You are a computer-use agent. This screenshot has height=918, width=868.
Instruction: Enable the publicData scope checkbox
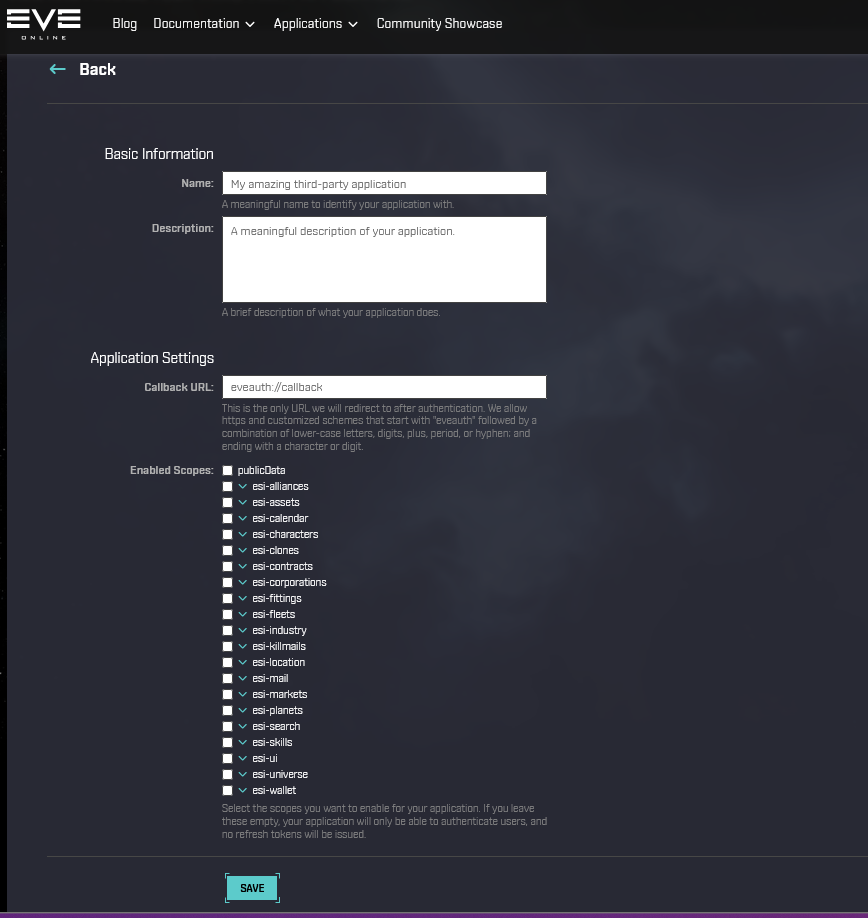228,471
